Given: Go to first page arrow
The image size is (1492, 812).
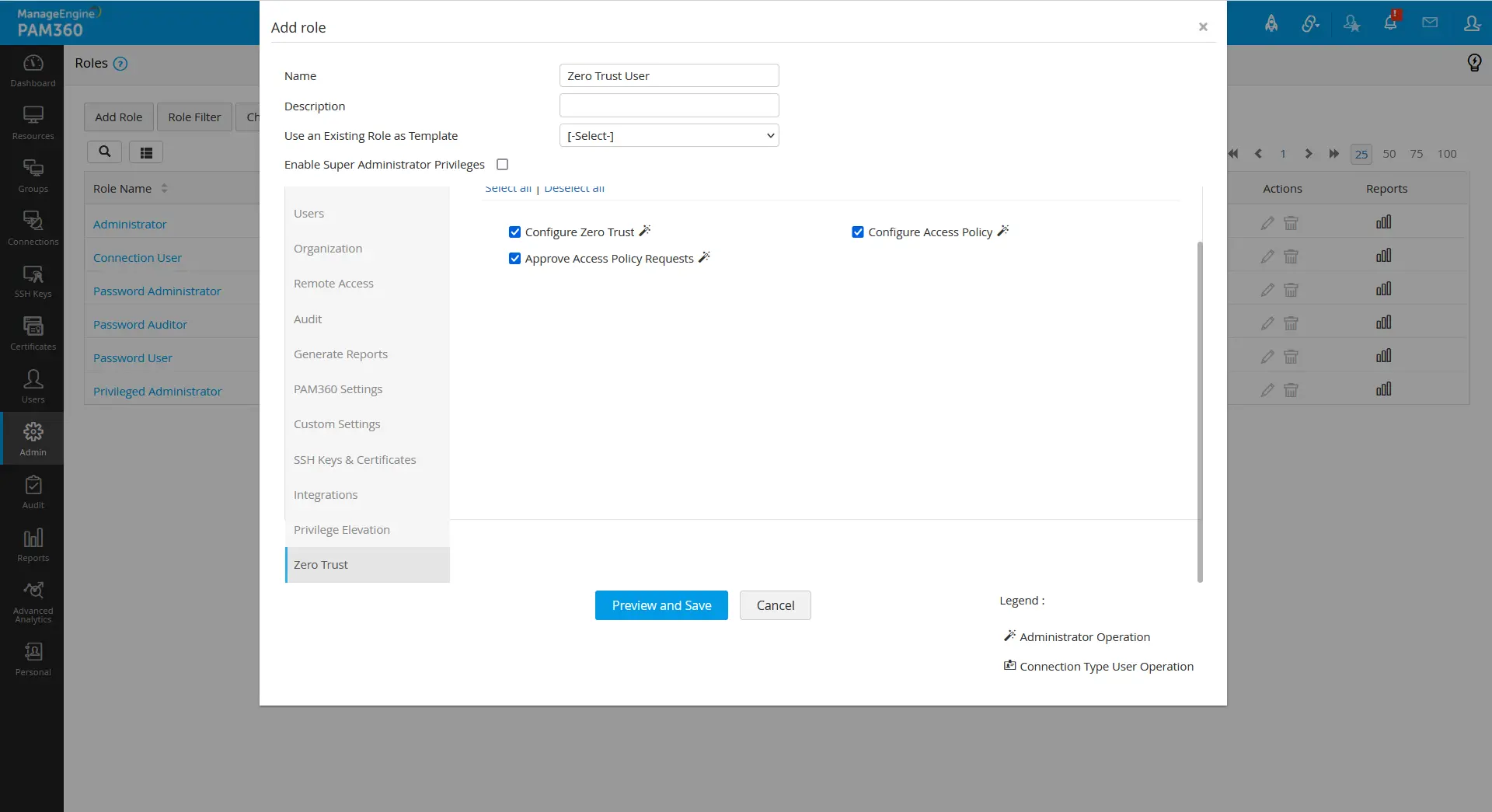Looking at the screenshot, I should 1233,154.
